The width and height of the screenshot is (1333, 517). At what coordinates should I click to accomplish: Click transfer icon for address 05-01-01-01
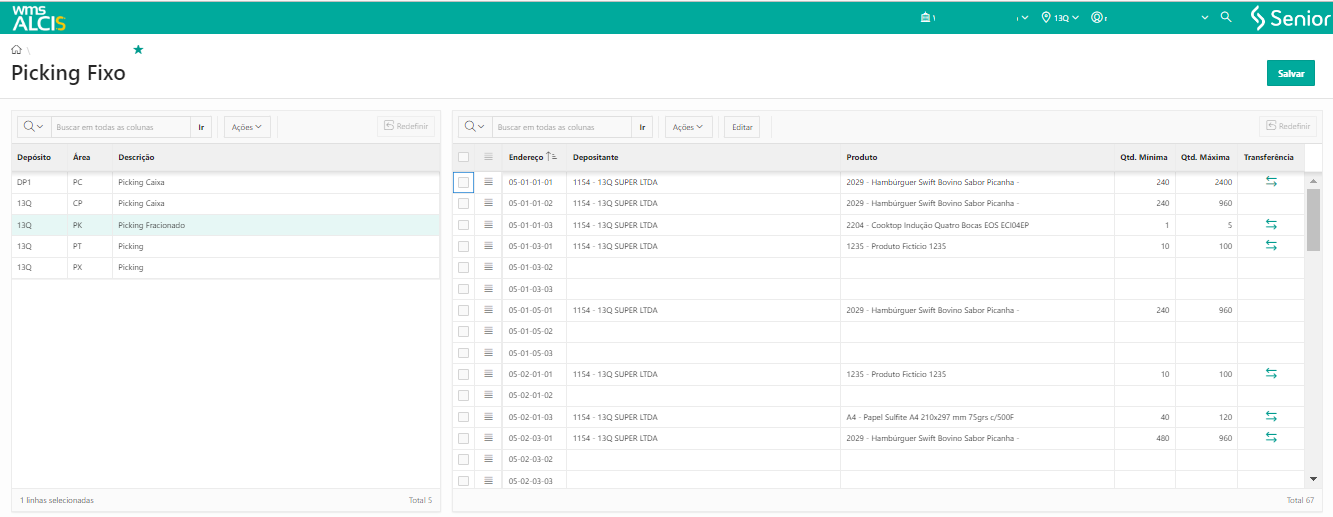coord(1271,182)
